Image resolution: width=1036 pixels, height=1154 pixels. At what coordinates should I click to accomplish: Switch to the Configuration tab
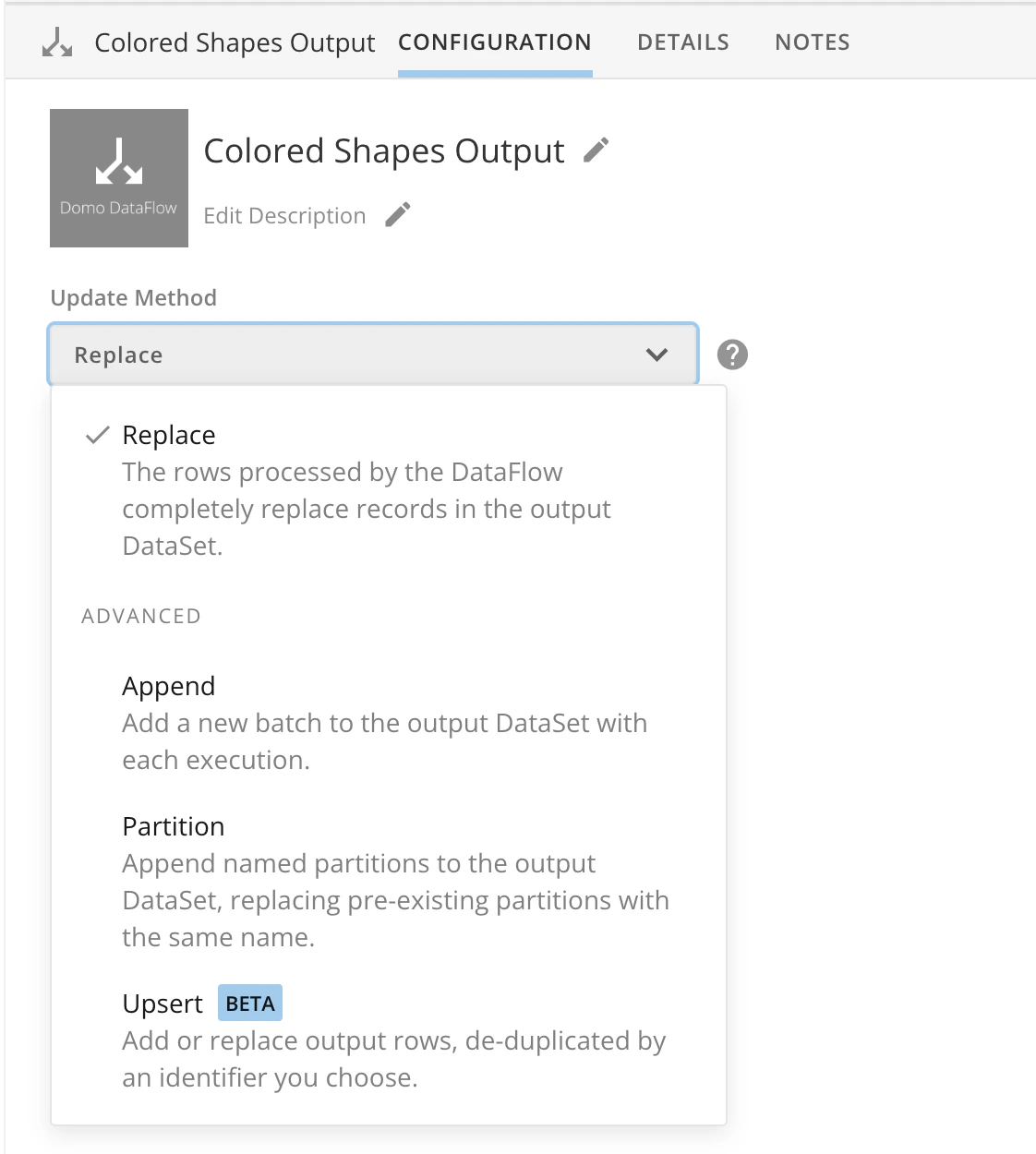click(495, 42)
